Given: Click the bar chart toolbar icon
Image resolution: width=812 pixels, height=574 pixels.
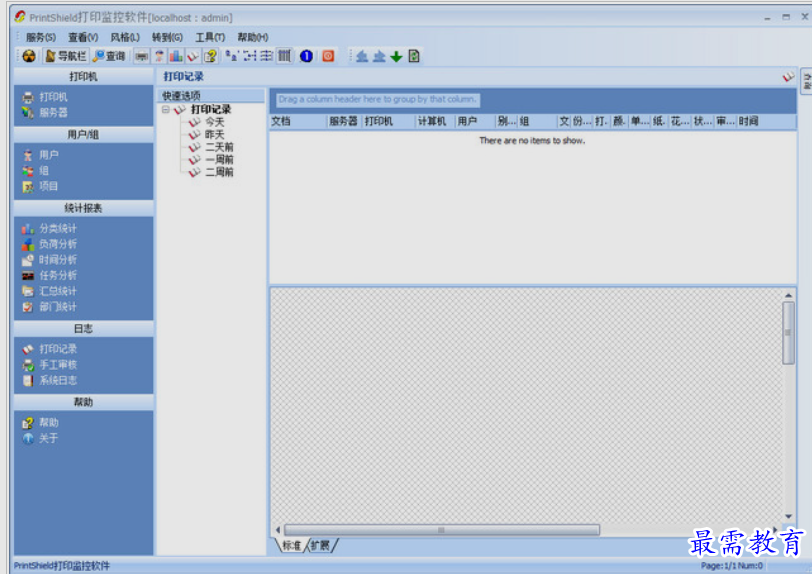Looking at the screenshot, I should tap(176, 56).
